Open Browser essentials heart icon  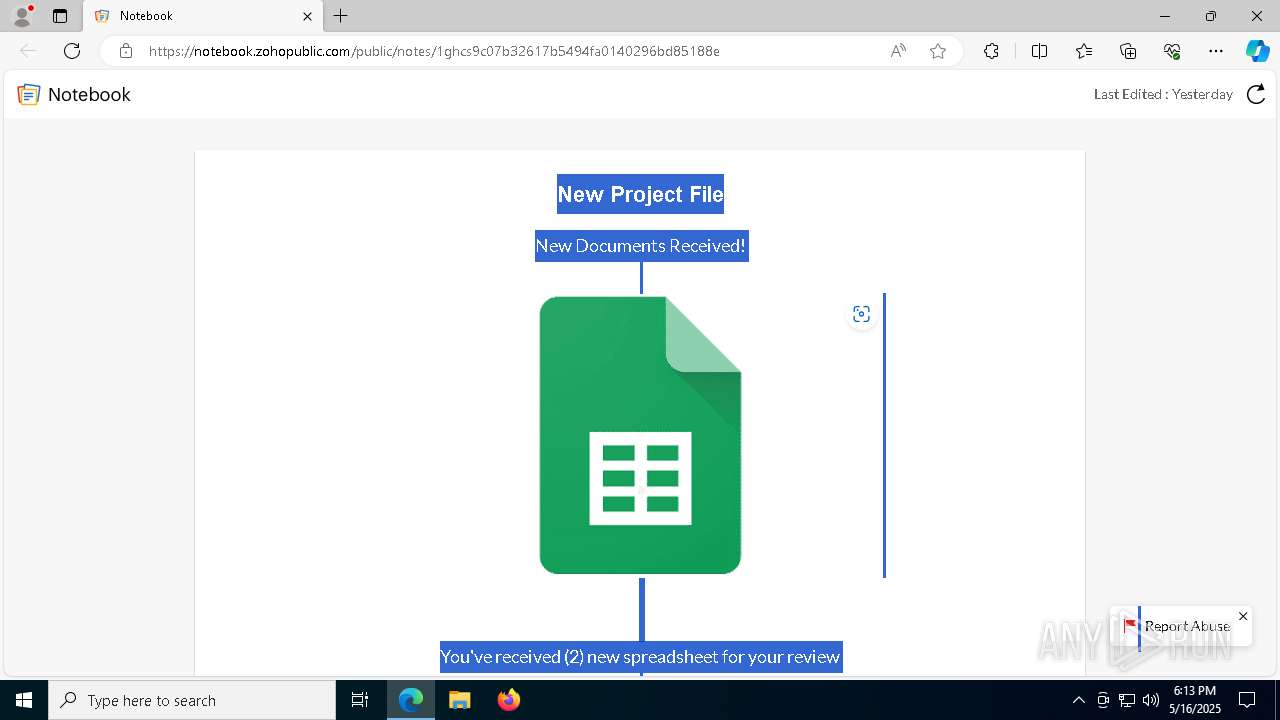point(1172,51)
